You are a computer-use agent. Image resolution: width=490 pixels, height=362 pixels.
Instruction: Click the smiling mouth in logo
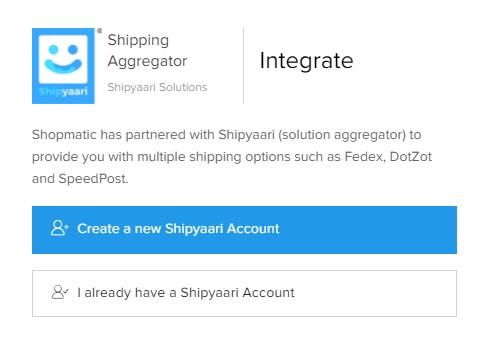(x=63, y=66)
